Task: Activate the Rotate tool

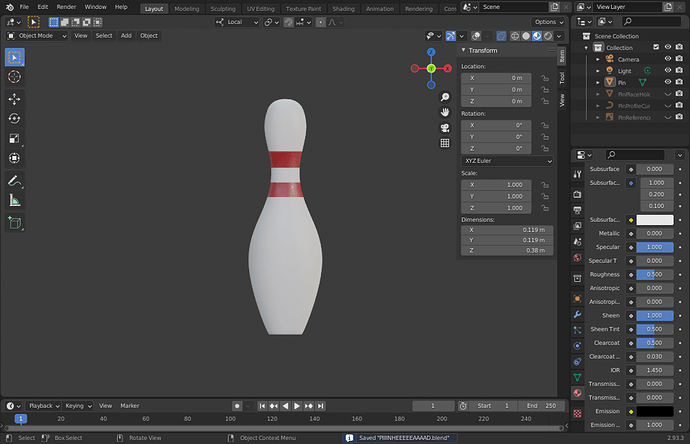Action: coord(15,118)
